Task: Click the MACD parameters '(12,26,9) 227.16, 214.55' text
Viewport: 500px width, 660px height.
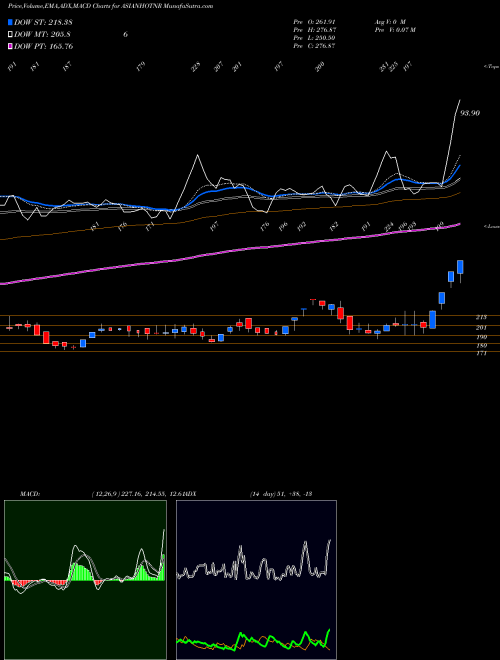Action: (128, 494)
